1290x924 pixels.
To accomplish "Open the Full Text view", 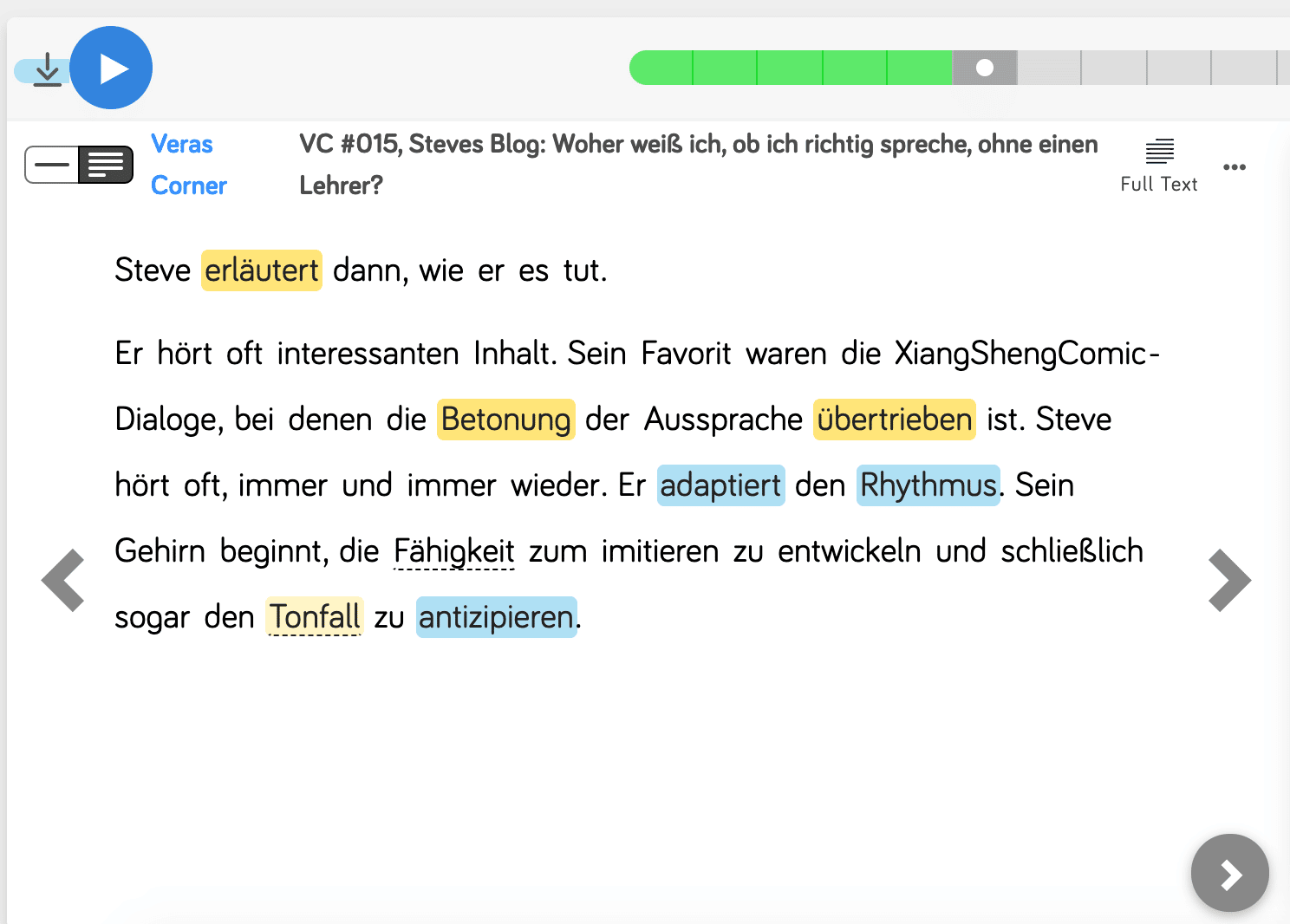I will point(1158,165).
